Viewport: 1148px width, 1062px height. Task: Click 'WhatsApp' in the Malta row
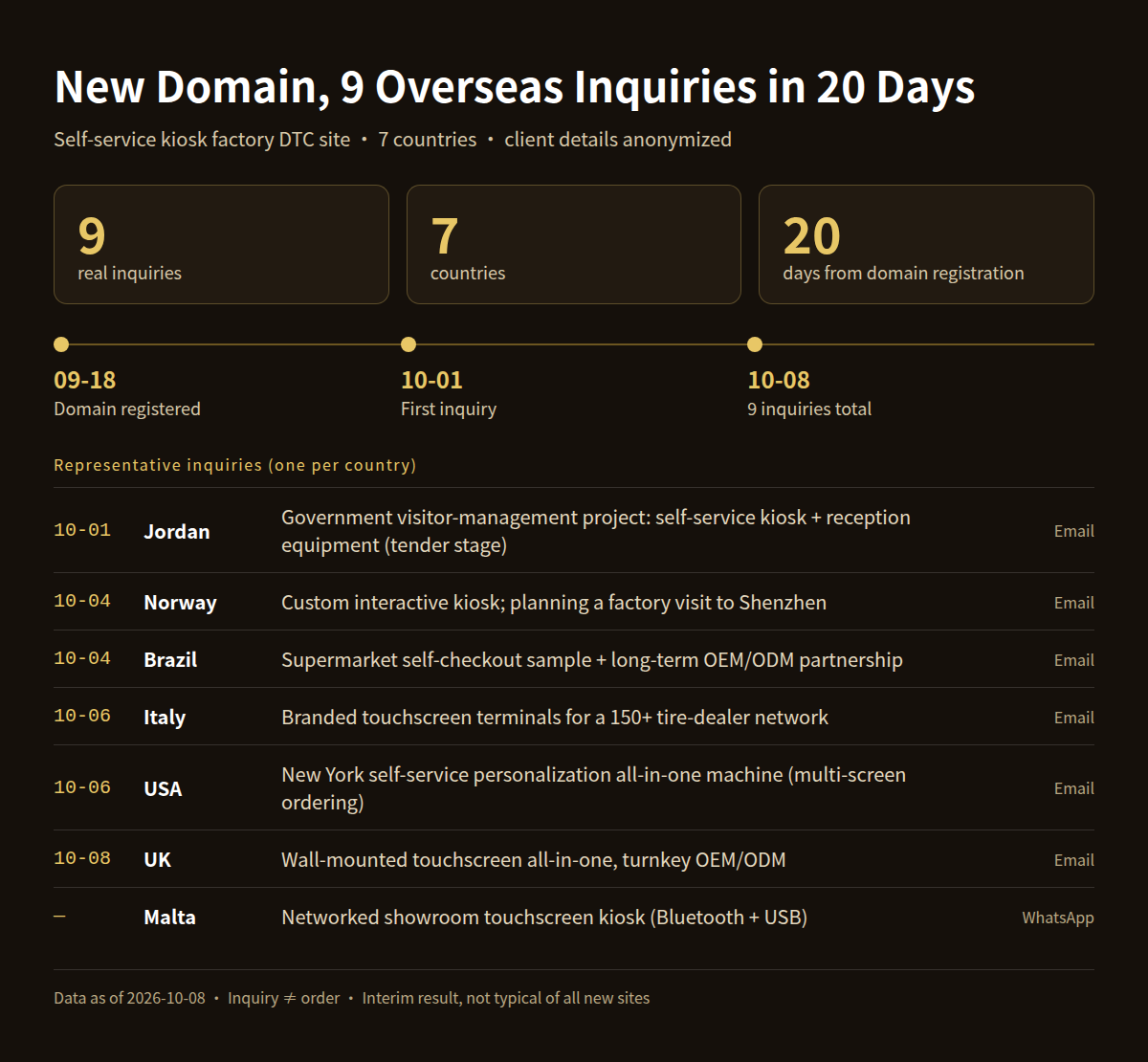pyautogui.click(x=1057, y=918)
